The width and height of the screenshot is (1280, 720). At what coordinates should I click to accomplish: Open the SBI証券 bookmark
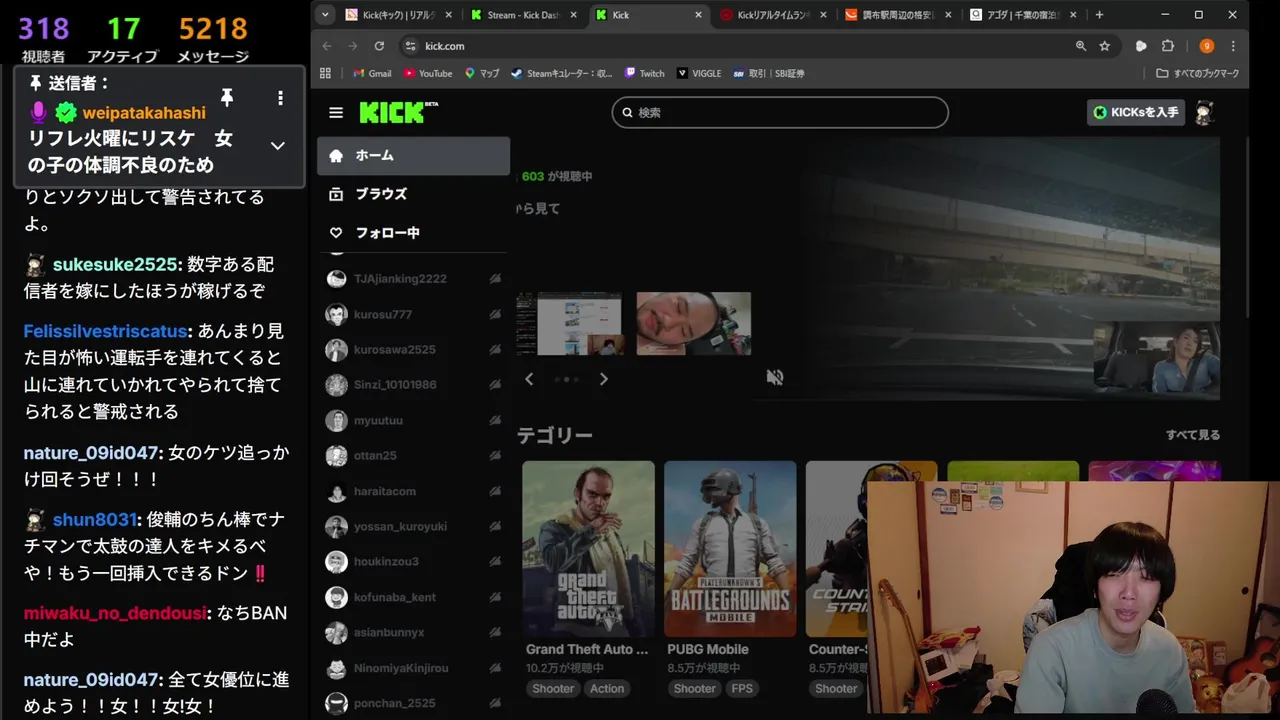(x=768, y=73)
